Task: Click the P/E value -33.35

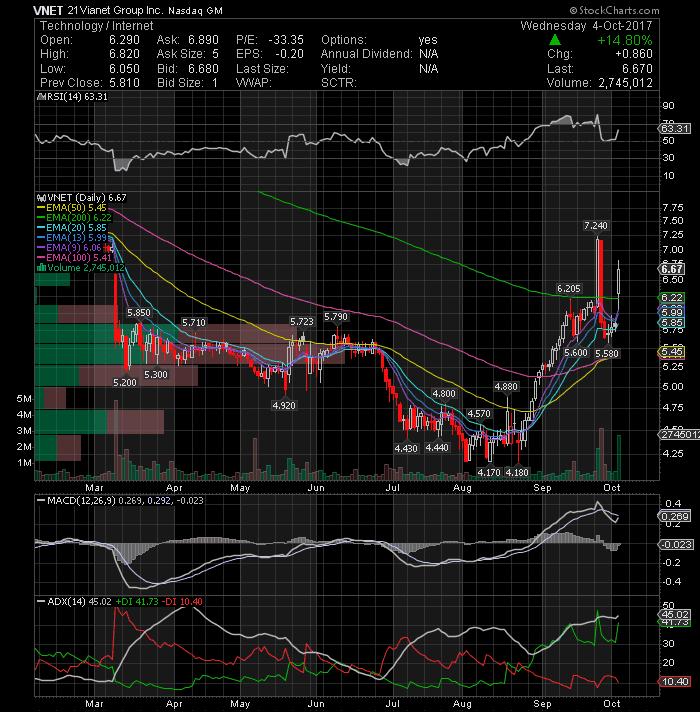Action: pos(286,40)
